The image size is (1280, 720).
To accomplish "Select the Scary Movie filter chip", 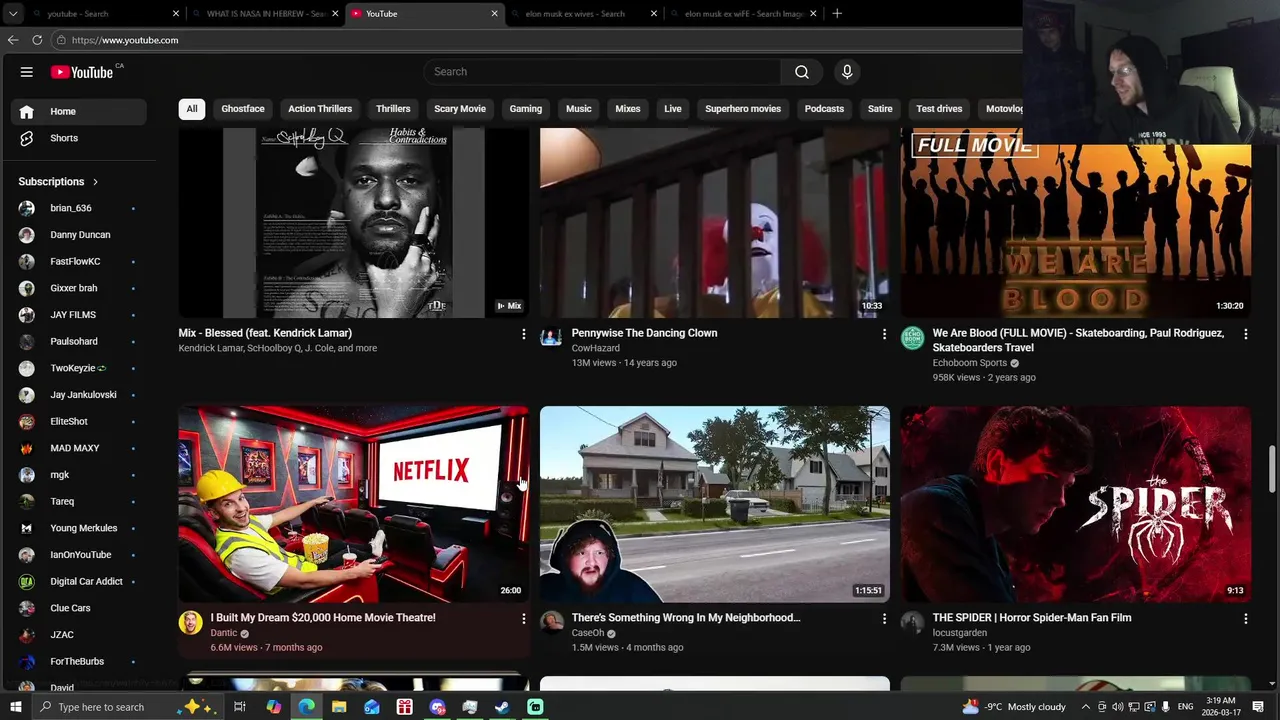I will tap(460, 109).
